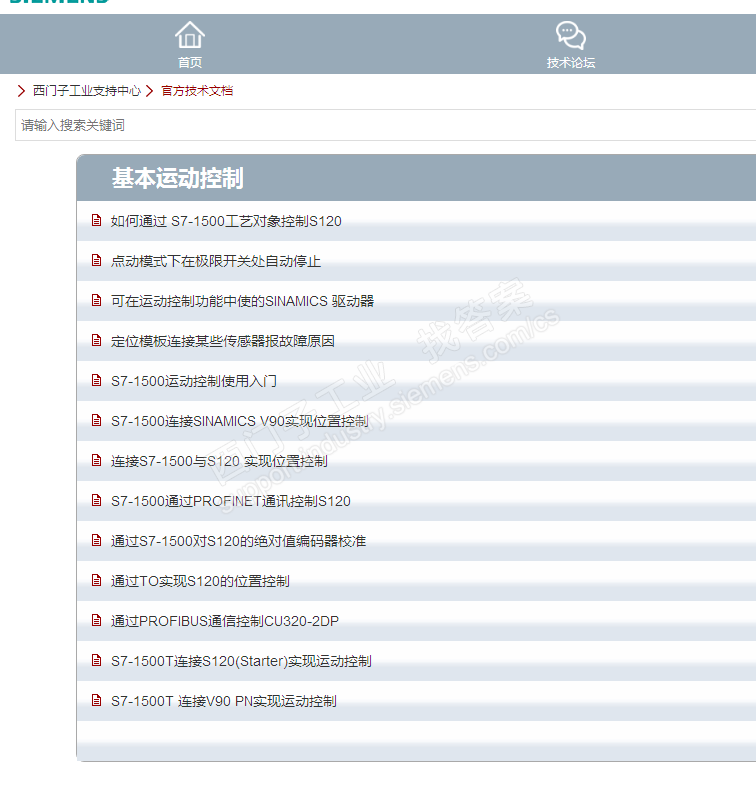Click document icon beside S7-1500运动控制使用入门
756x790 pixels.
point(96,380)
